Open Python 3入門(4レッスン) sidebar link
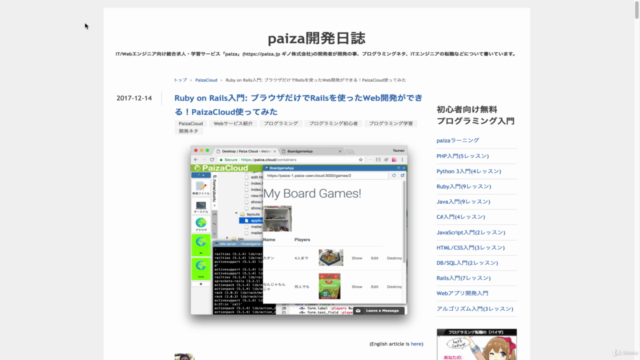 (x=469, y=171)
